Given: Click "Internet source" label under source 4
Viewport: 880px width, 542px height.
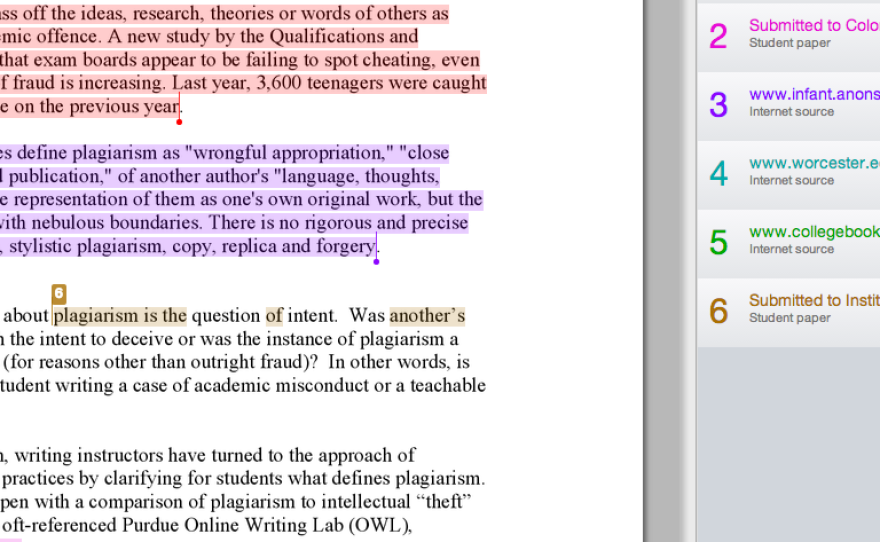Looking at the screenshot, I should coord(791,181).
